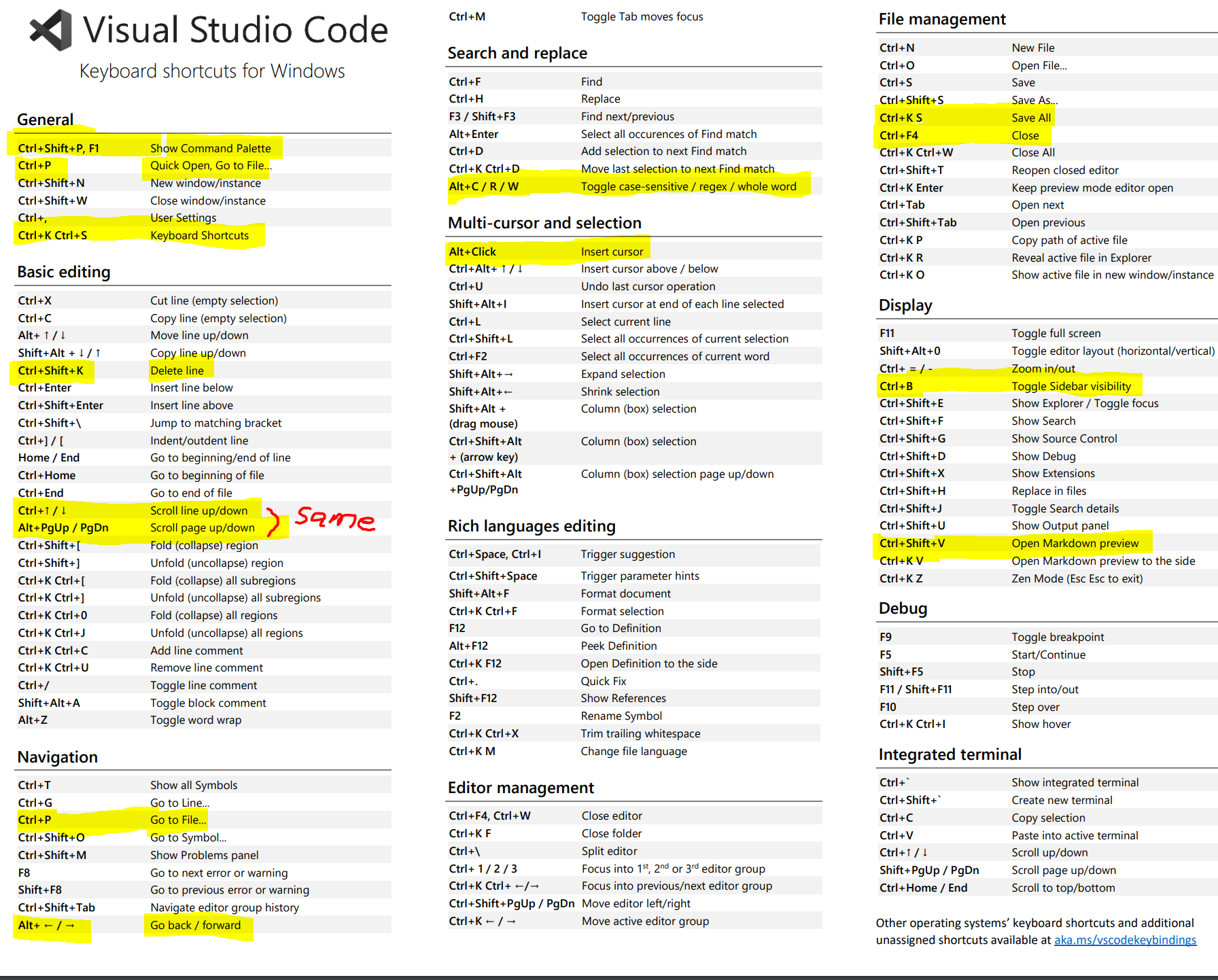Click the 'Ctrl+Shift+K' shortcut
This screenshot has width=1218, height=980.
pyautogui.click(x=51, y=370)
